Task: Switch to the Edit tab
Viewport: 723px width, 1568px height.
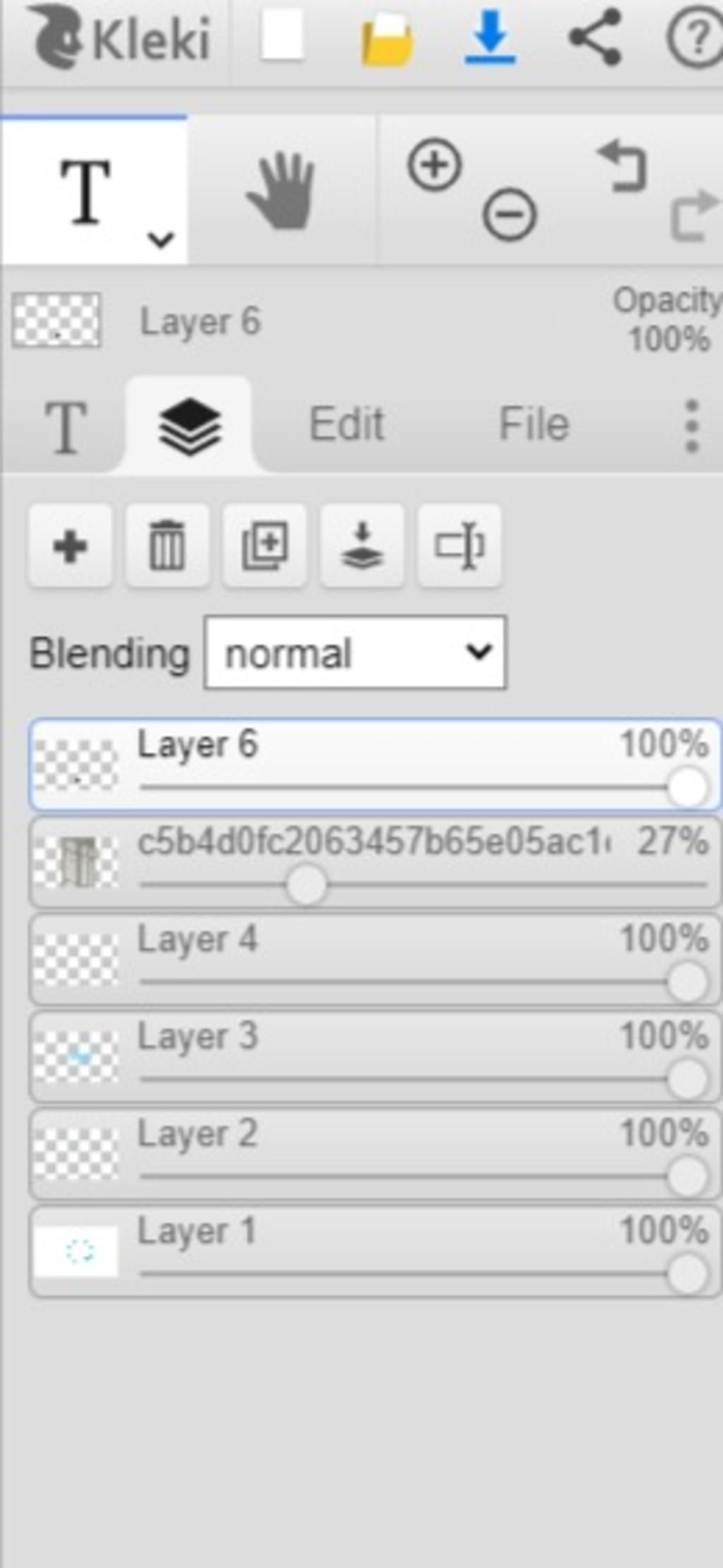Action: [x=347, y=424]
